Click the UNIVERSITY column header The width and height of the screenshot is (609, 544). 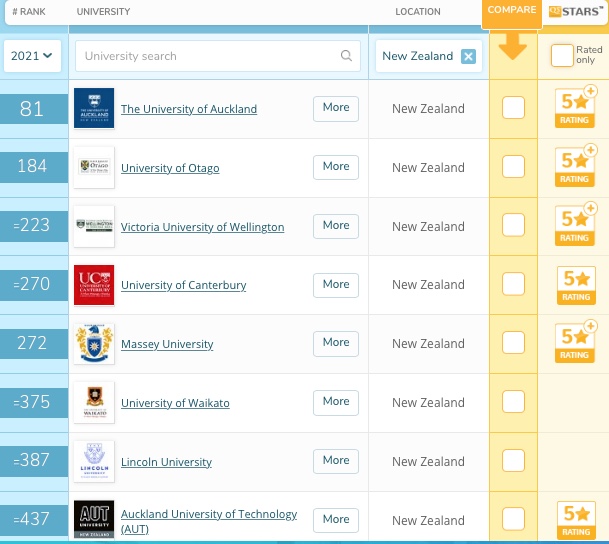pyautogui.click(x=103, y=12)
